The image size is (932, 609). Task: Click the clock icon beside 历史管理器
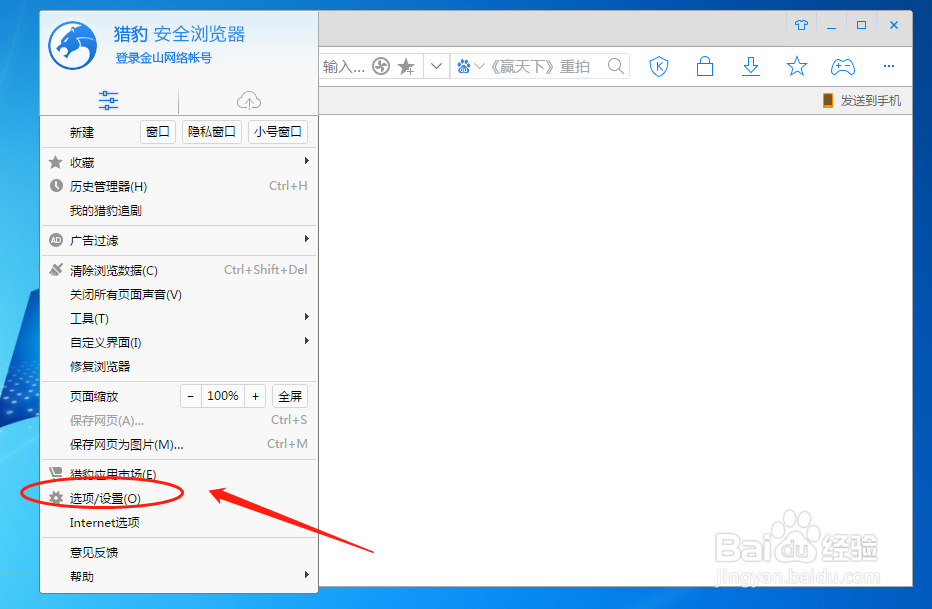click(56, 186)
